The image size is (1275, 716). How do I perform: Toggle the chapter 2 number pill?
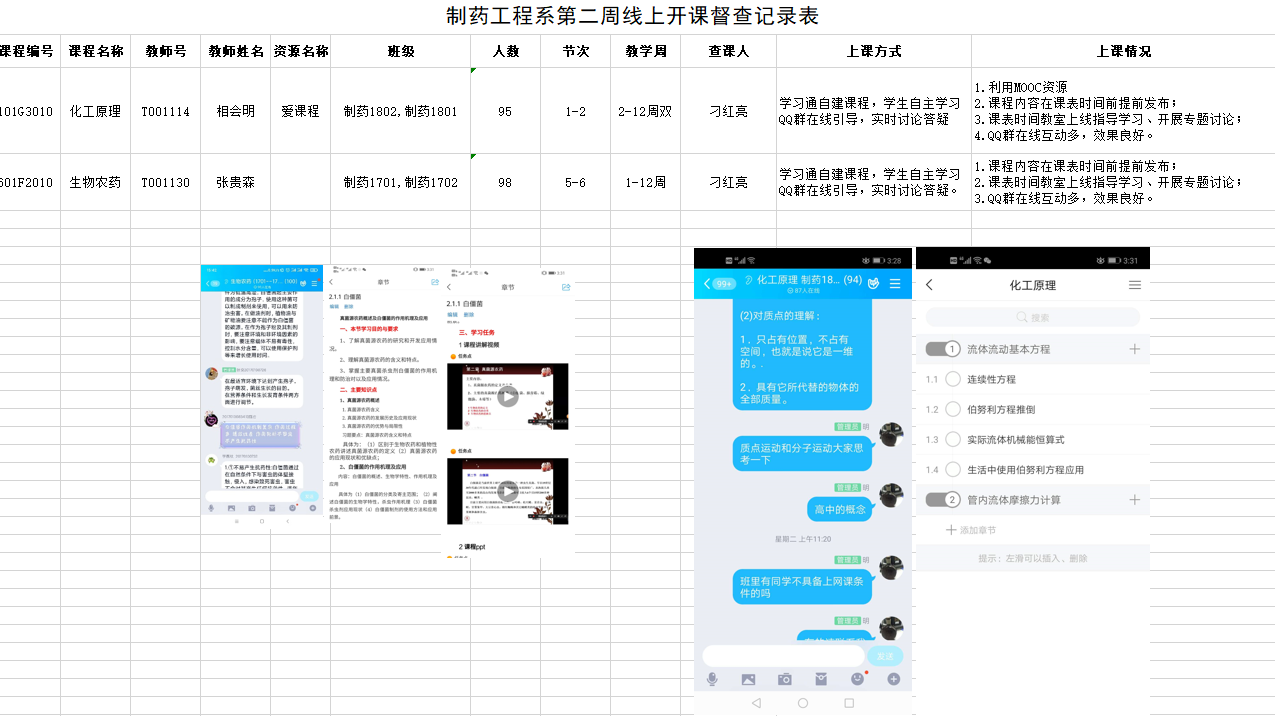point(943,499)
